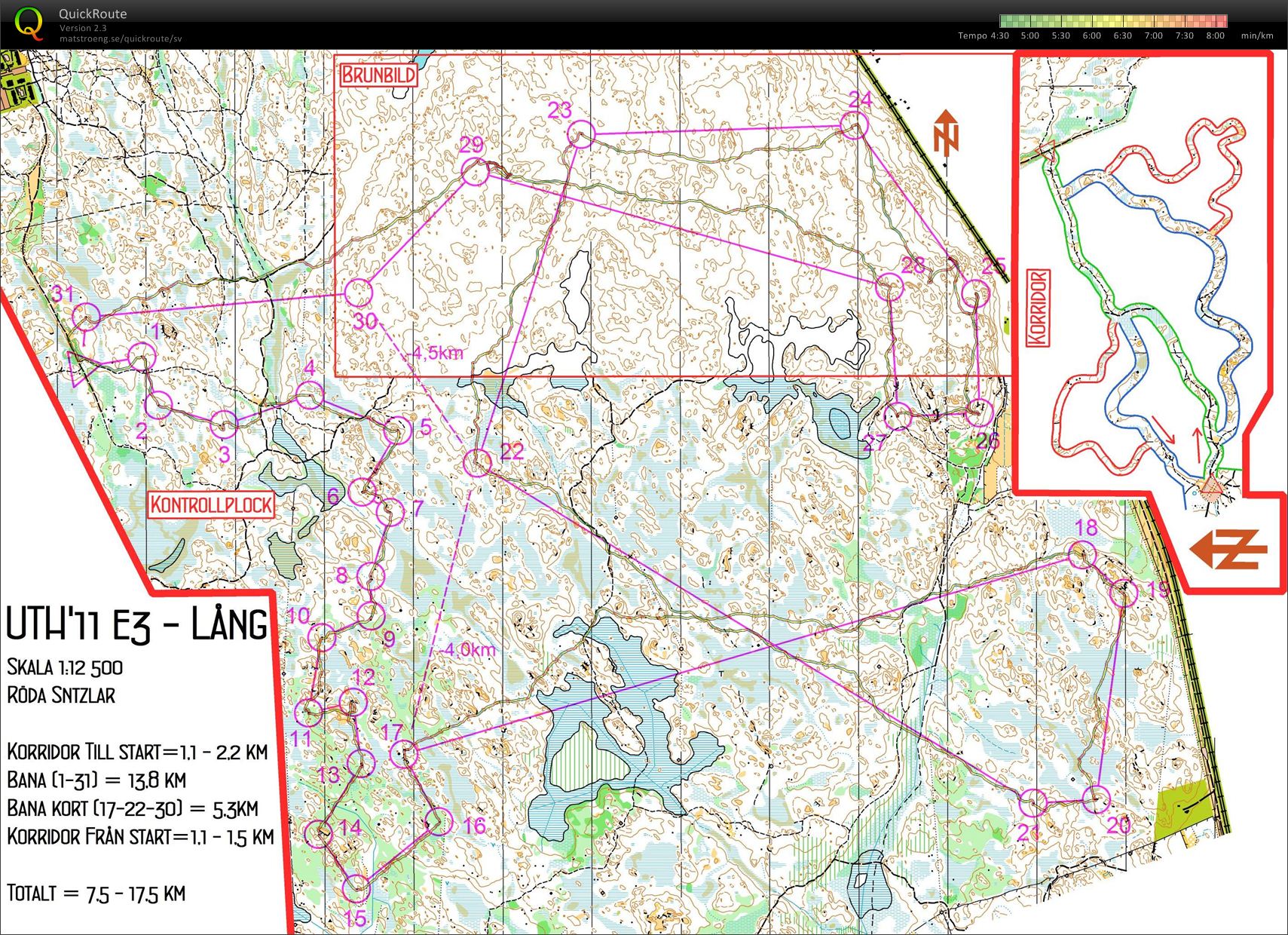Open the matstroeng.se/quickroute/sv link
This screenshot has width=1288, height=935.
121,38
